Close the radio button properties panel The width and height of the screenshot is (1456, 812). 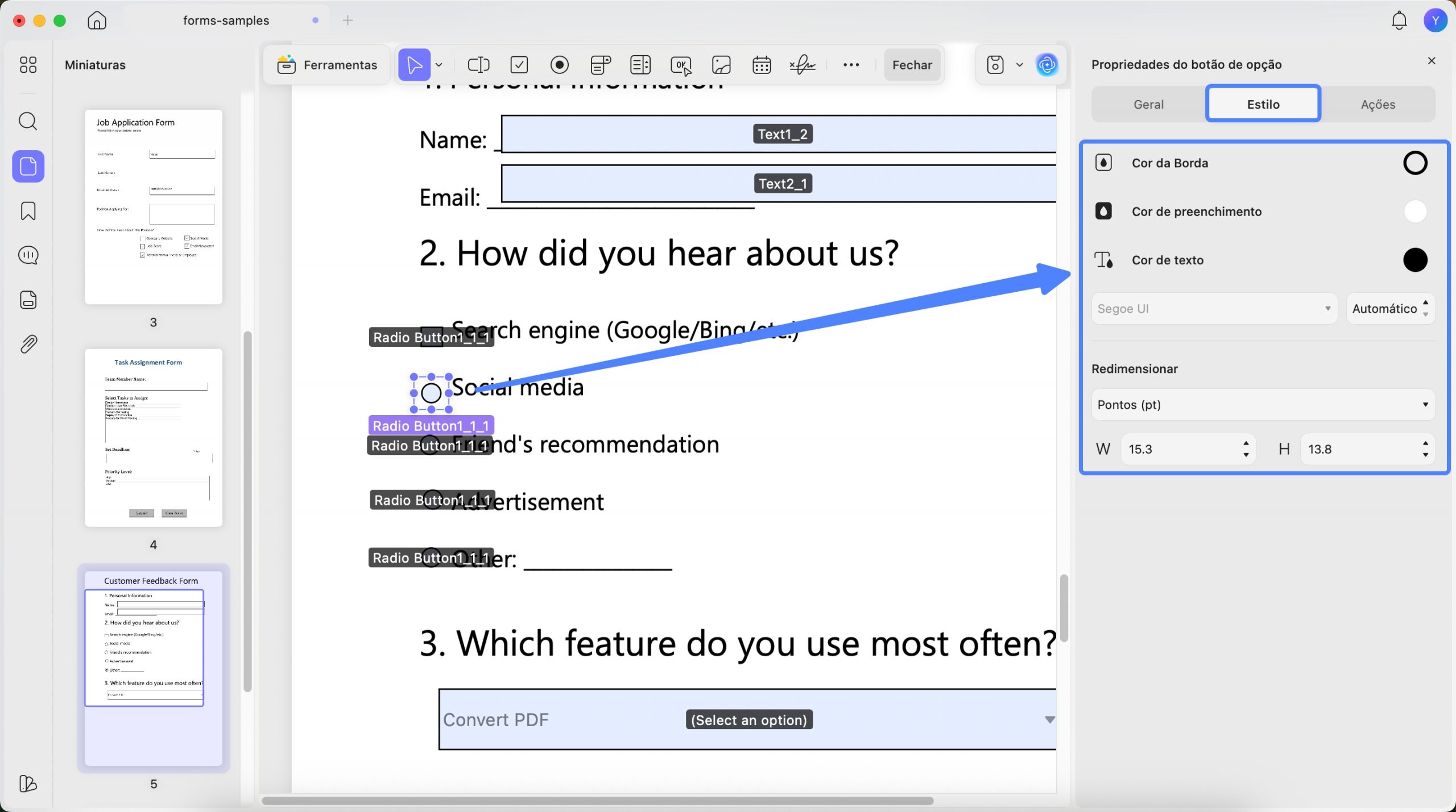pyautogui.click(x=1432, y=61)
